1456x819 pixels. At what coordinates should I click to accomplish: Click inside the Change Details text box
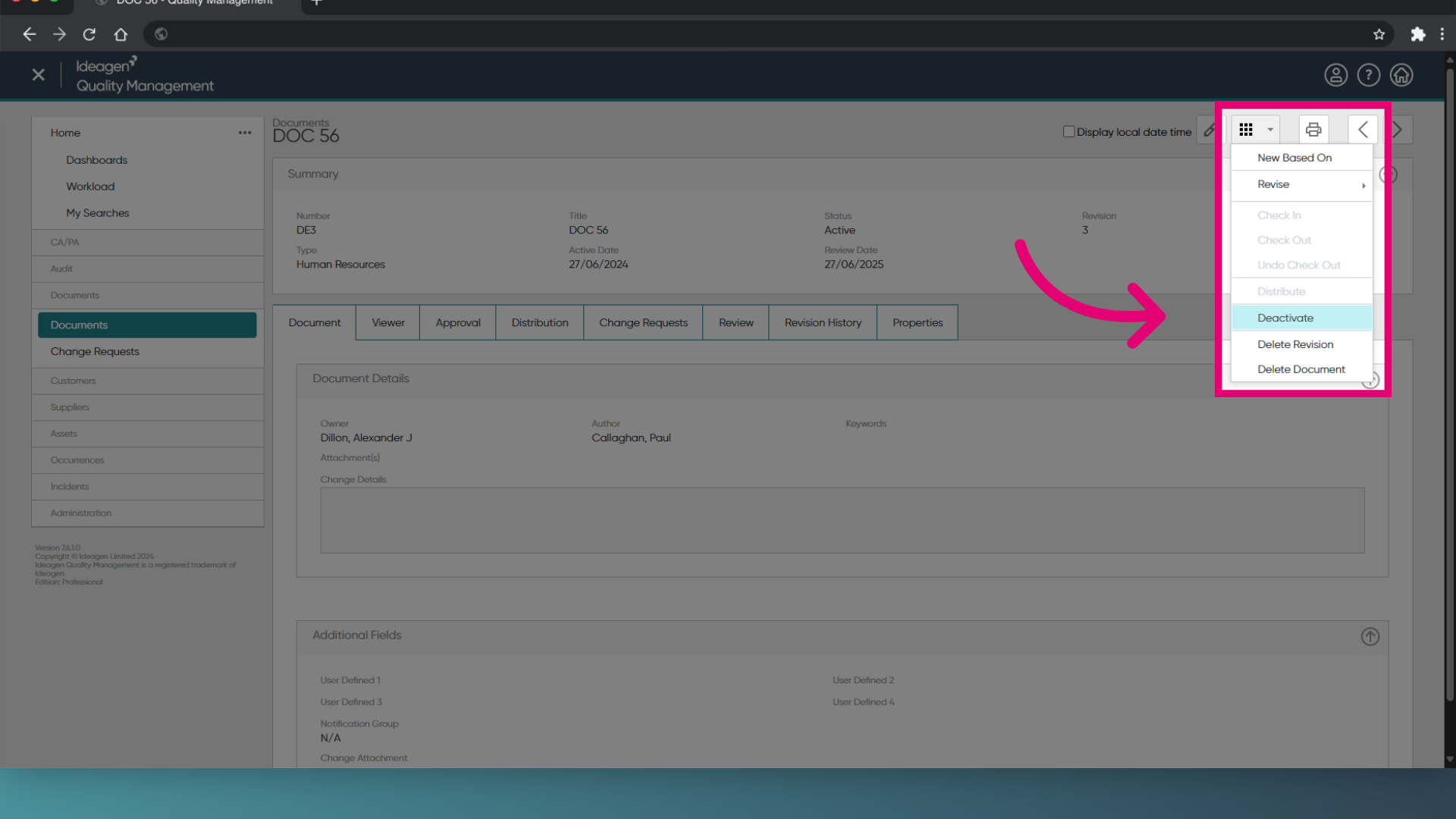pyautogui.click(x=842, y=520)
